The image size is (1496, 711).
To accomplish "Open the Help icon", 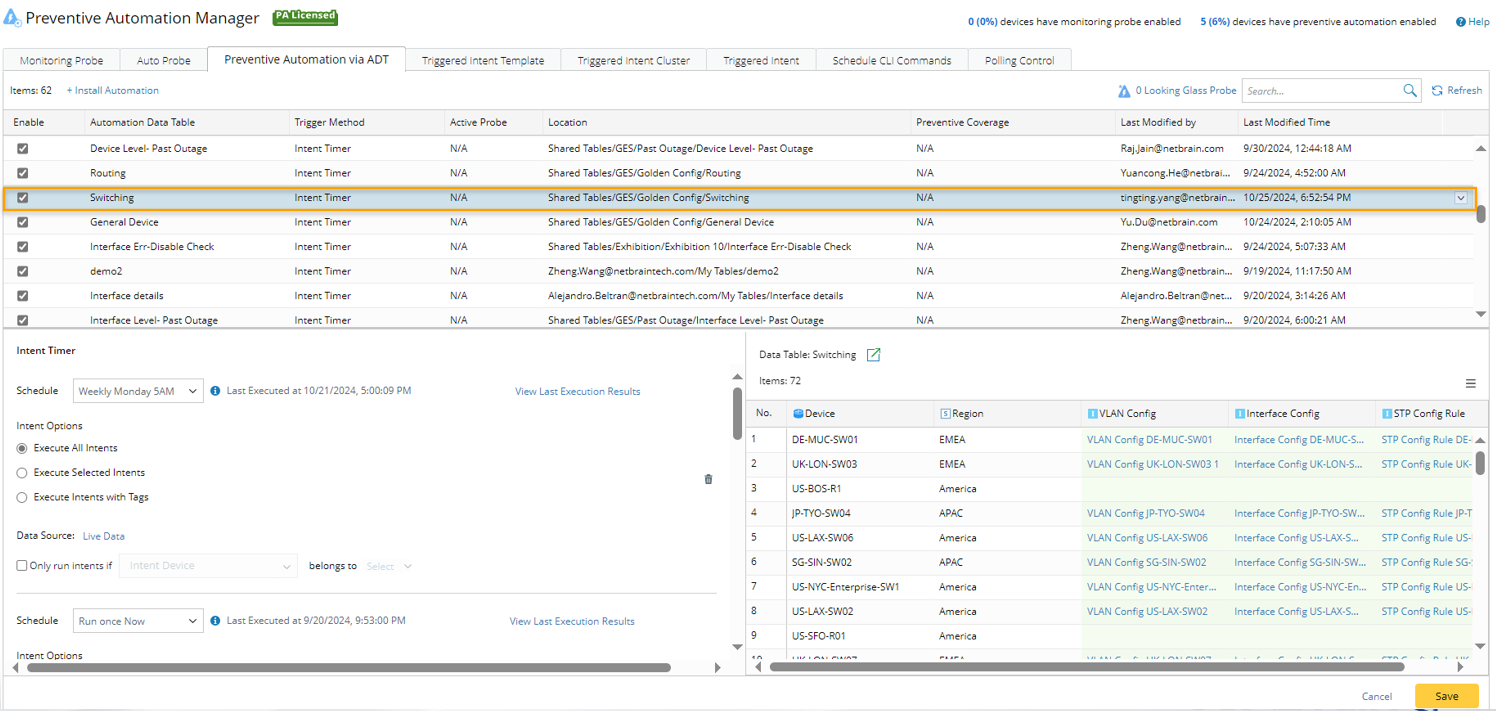I will pyautogui.click(x=1460, y=22).
